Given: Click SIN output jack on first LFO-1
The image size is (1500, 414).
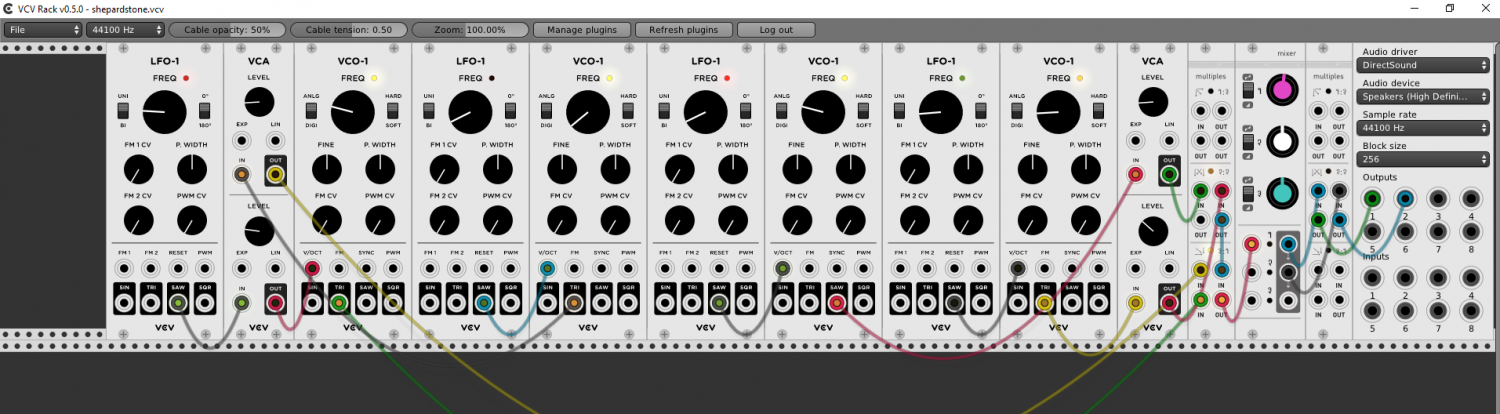Looking at the screenshot, I should pyautogui.click(x=123, y=302).
